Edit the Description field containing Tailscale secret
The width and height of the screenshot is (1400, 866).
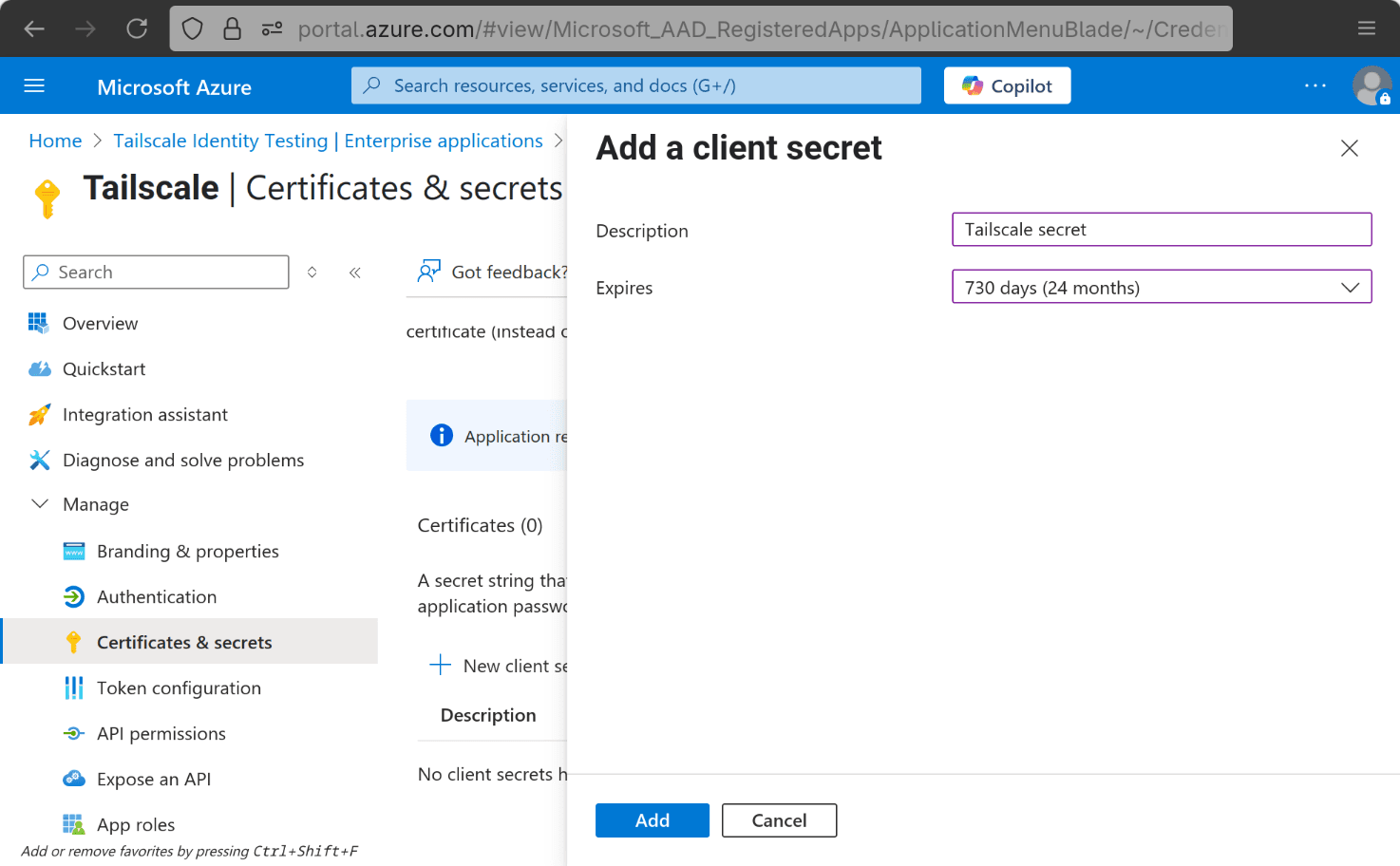tap(1161, 229)
